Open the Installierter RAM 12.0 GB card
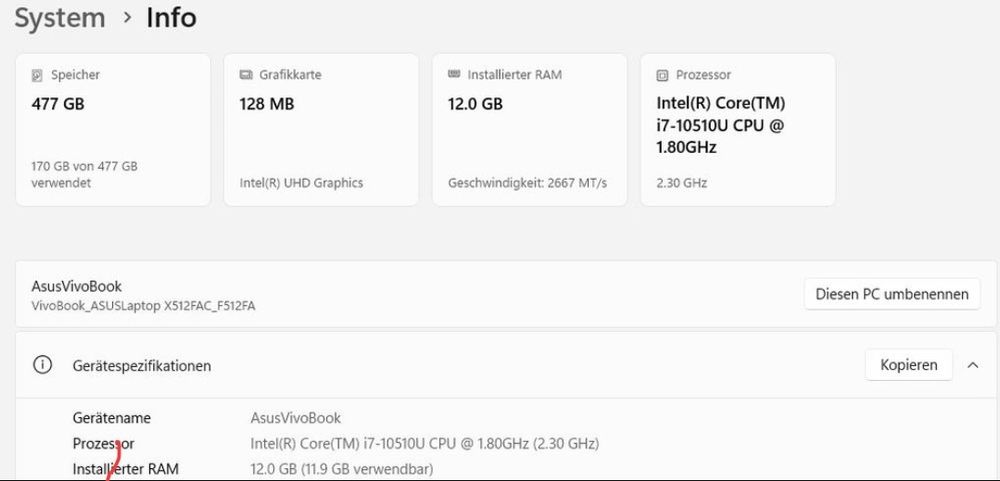 529,130
